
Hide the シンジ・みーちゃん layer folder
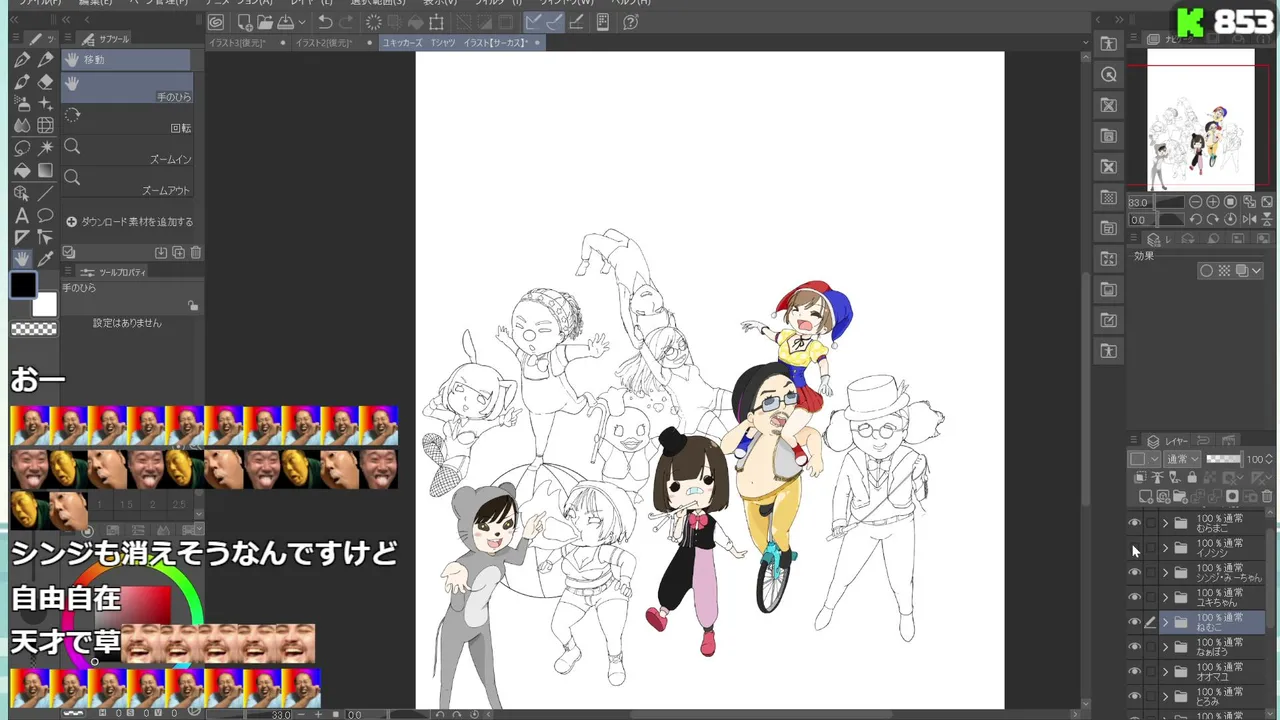coord(1134,573)
